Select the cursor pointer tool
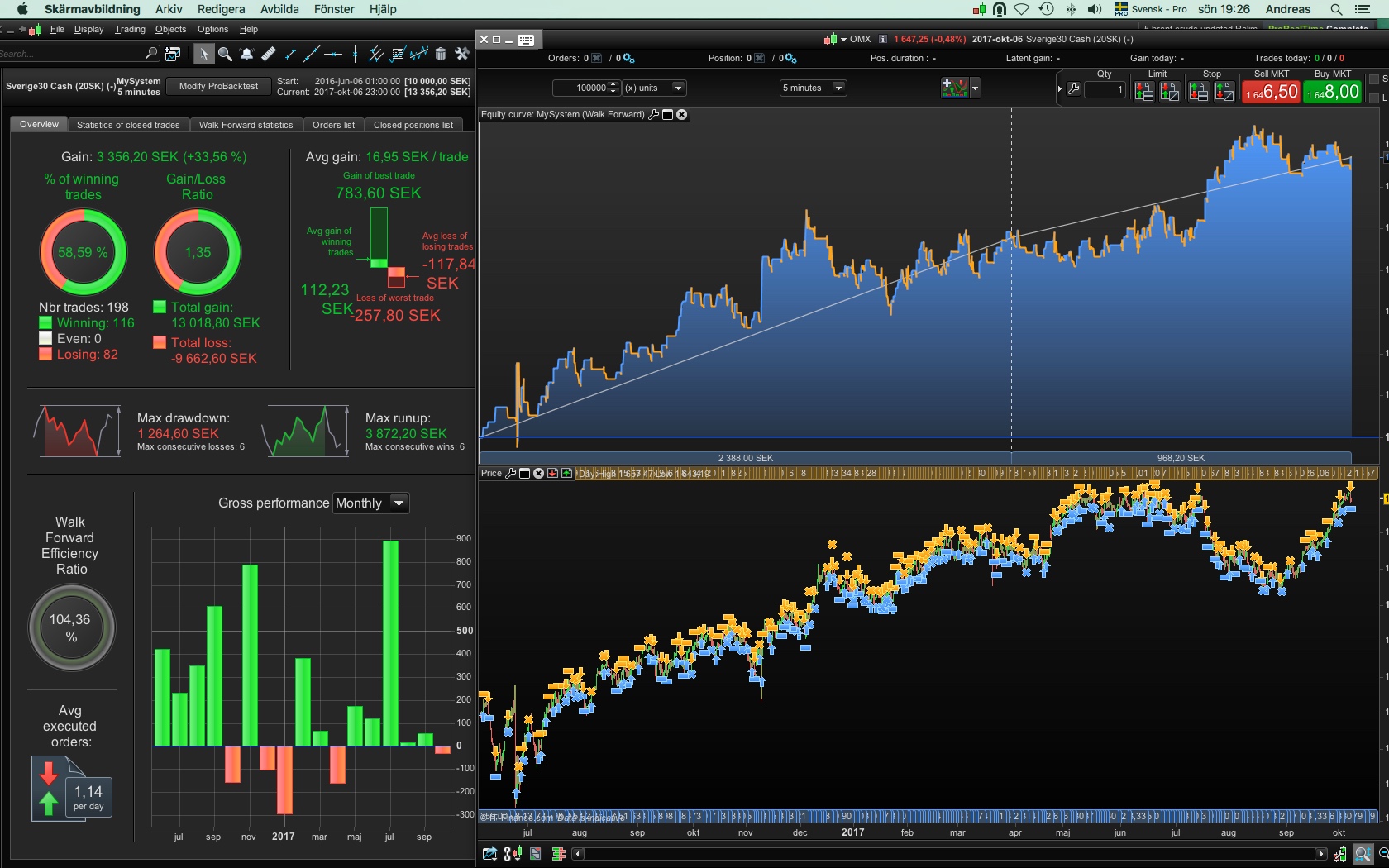Viewport: 1389px width, 868px height. point(203,55)
